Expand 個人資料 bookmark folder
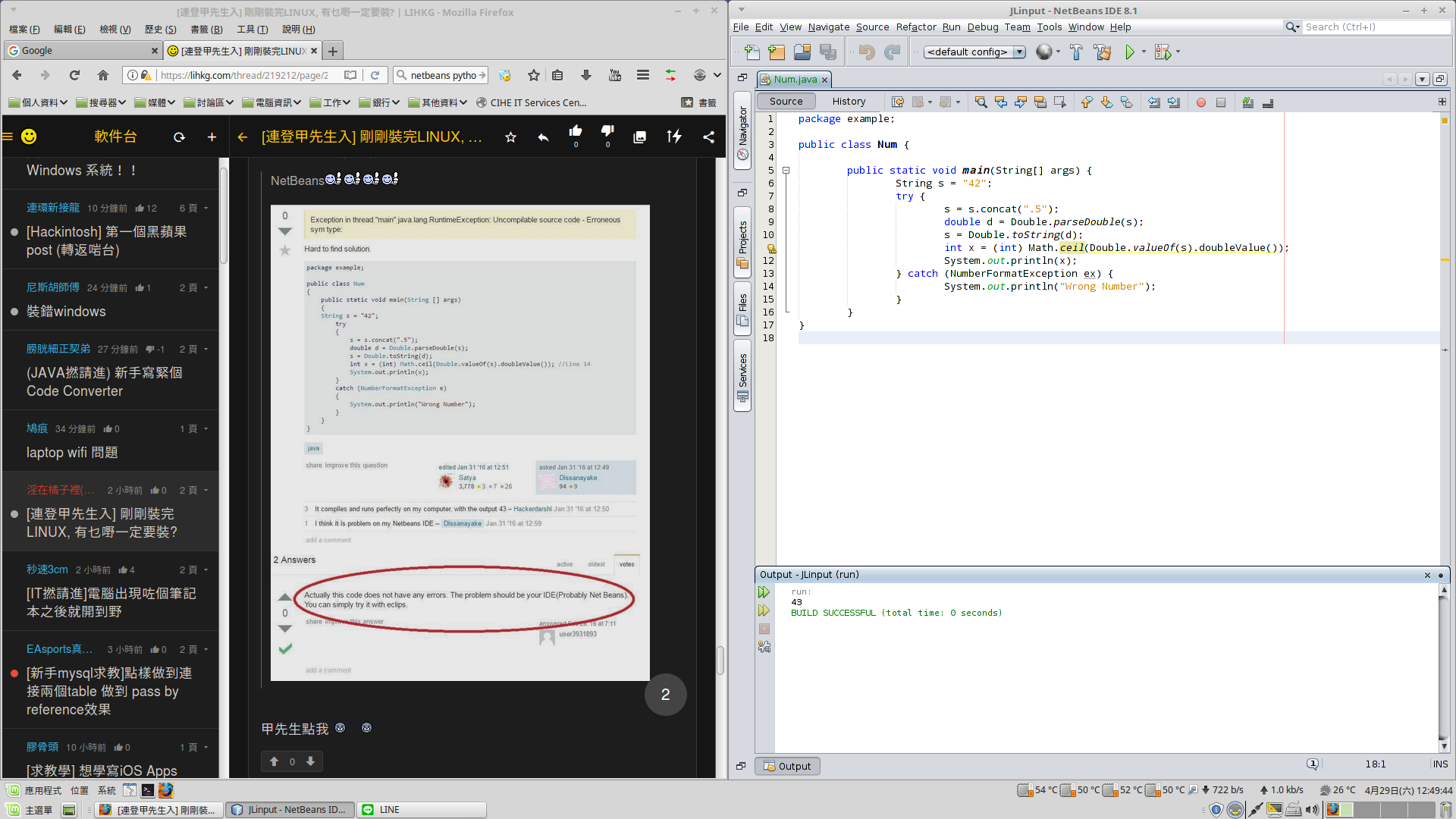Image resolution: width=1456 pixels, height=819 pixels. click(37, 102)
